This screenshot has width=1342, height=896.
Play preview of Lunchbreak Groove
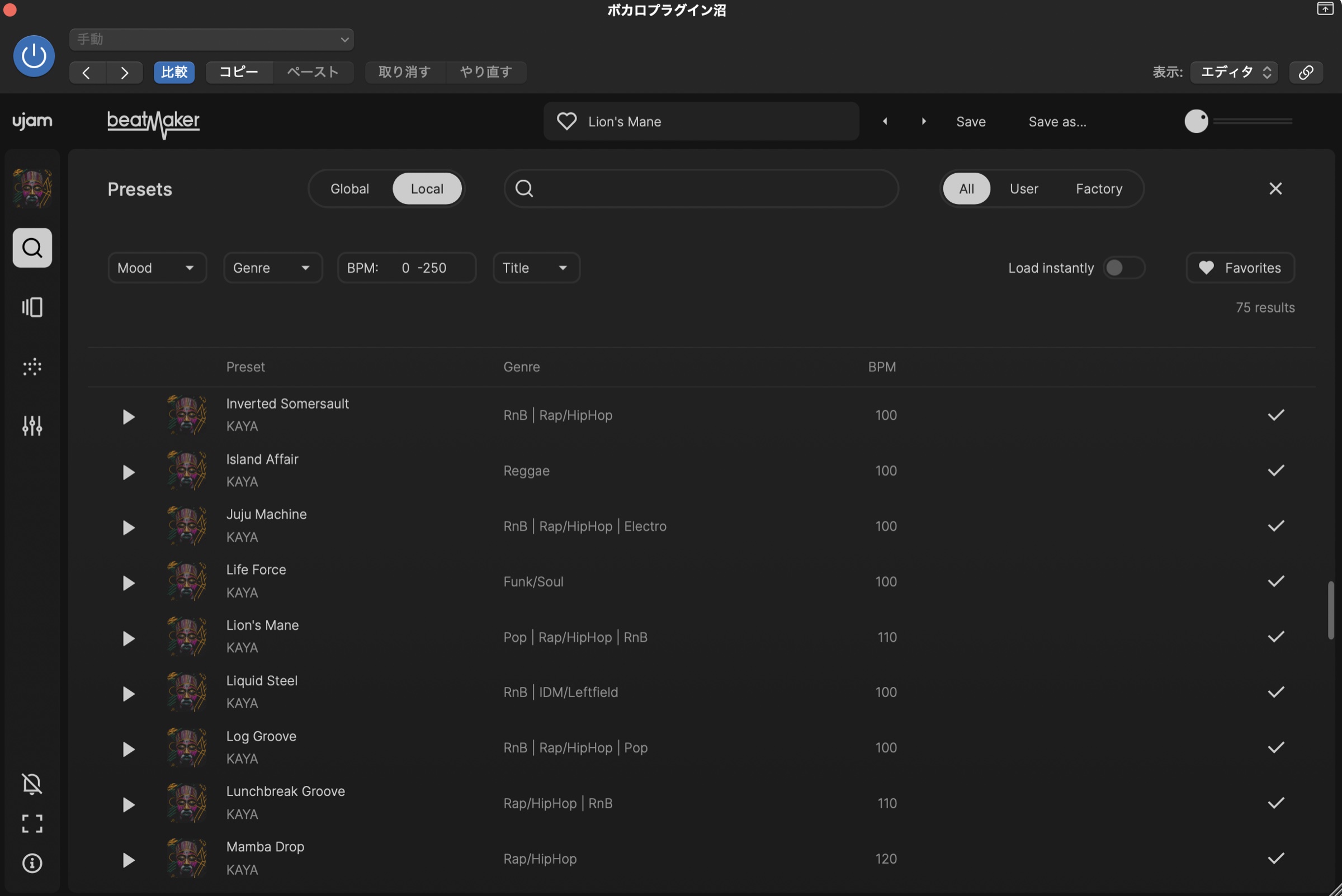pyautogui.click(x=129, y=804)
